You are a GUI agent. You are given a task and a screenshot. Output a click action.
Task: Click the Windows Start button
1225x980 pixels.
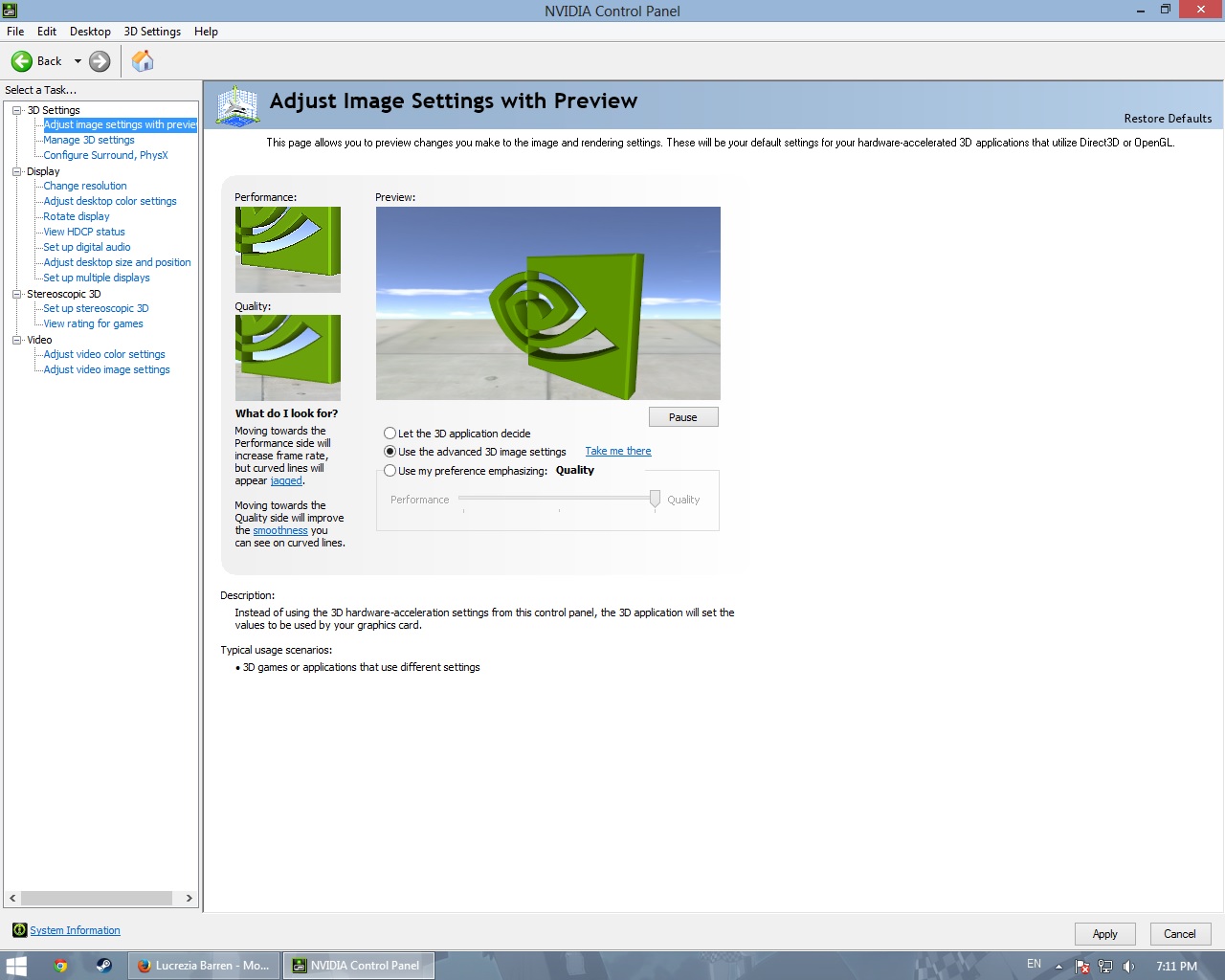16,966
